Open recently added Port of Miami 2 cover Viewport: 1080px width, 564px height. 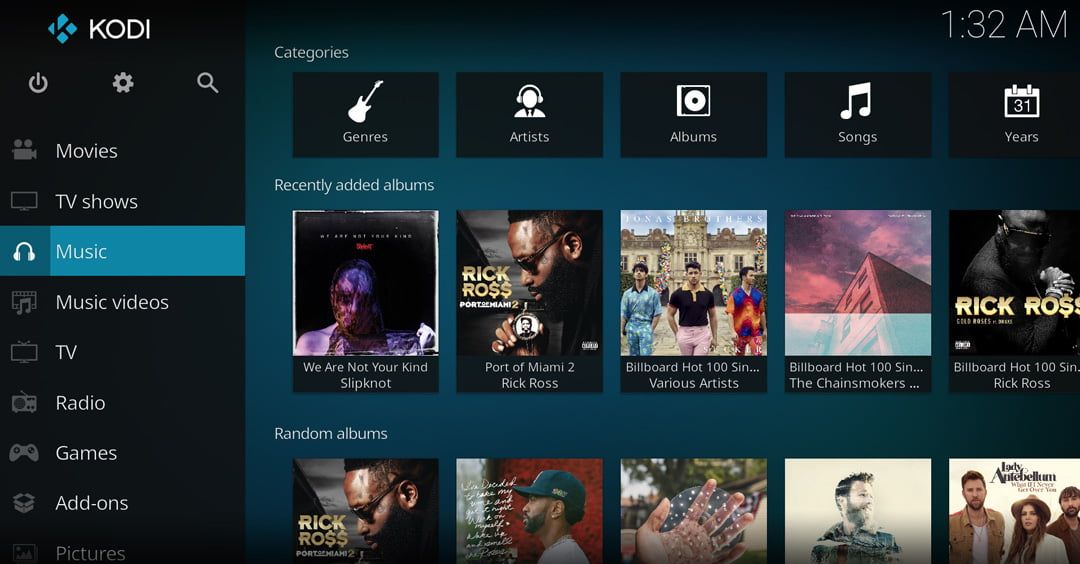(530, 283)
